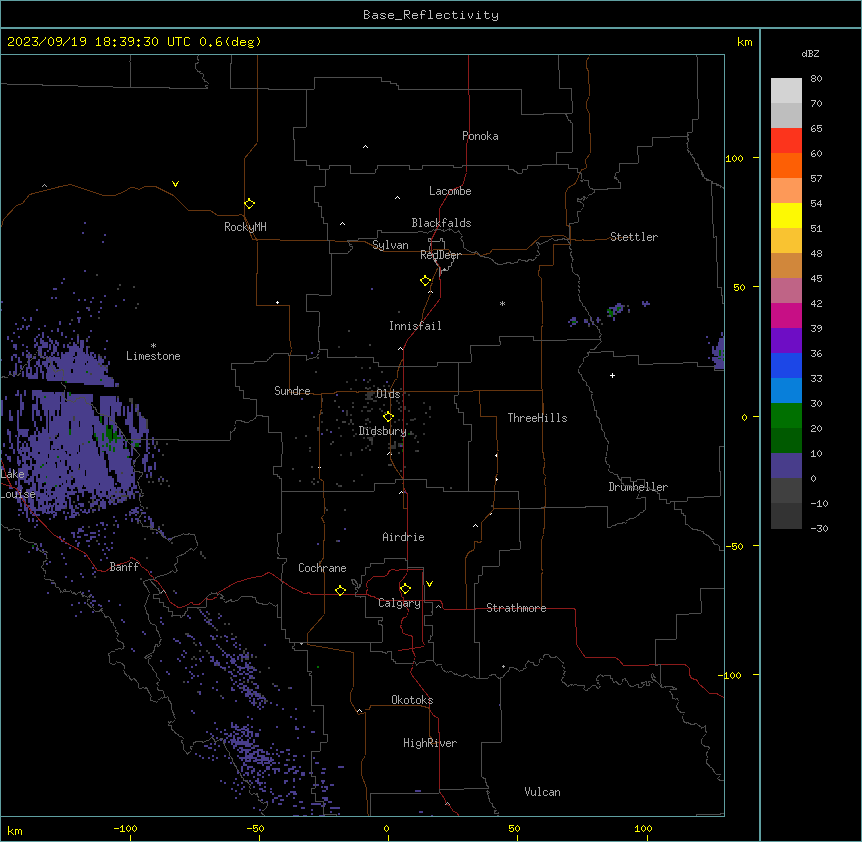The image size is (862, 842).
Task: Select the Cochrane label
Action: tap(322, 568)
